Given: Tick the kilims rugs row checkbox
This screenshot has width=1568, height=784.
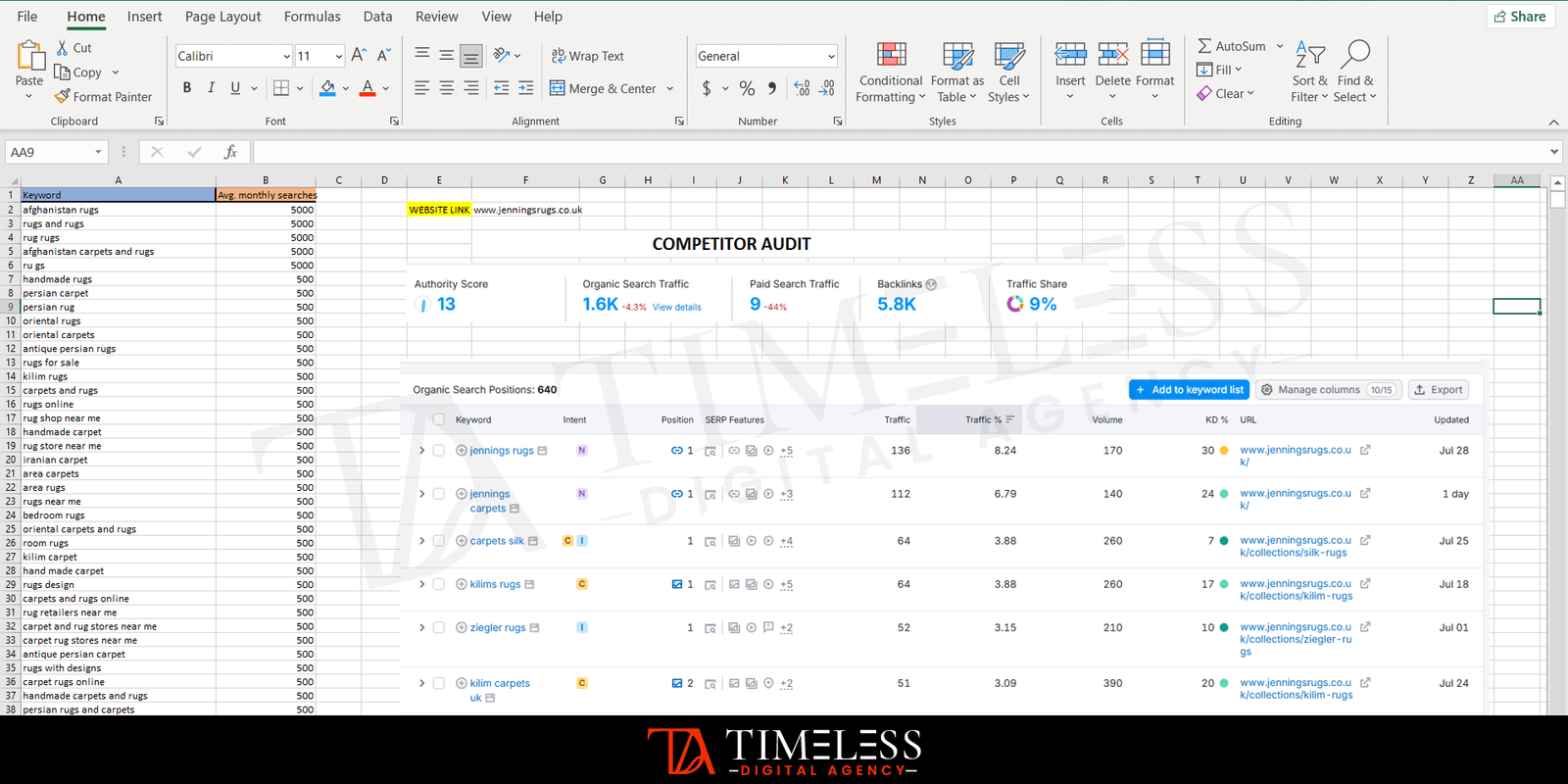Looking at the screenshot, I should [438, 584].
